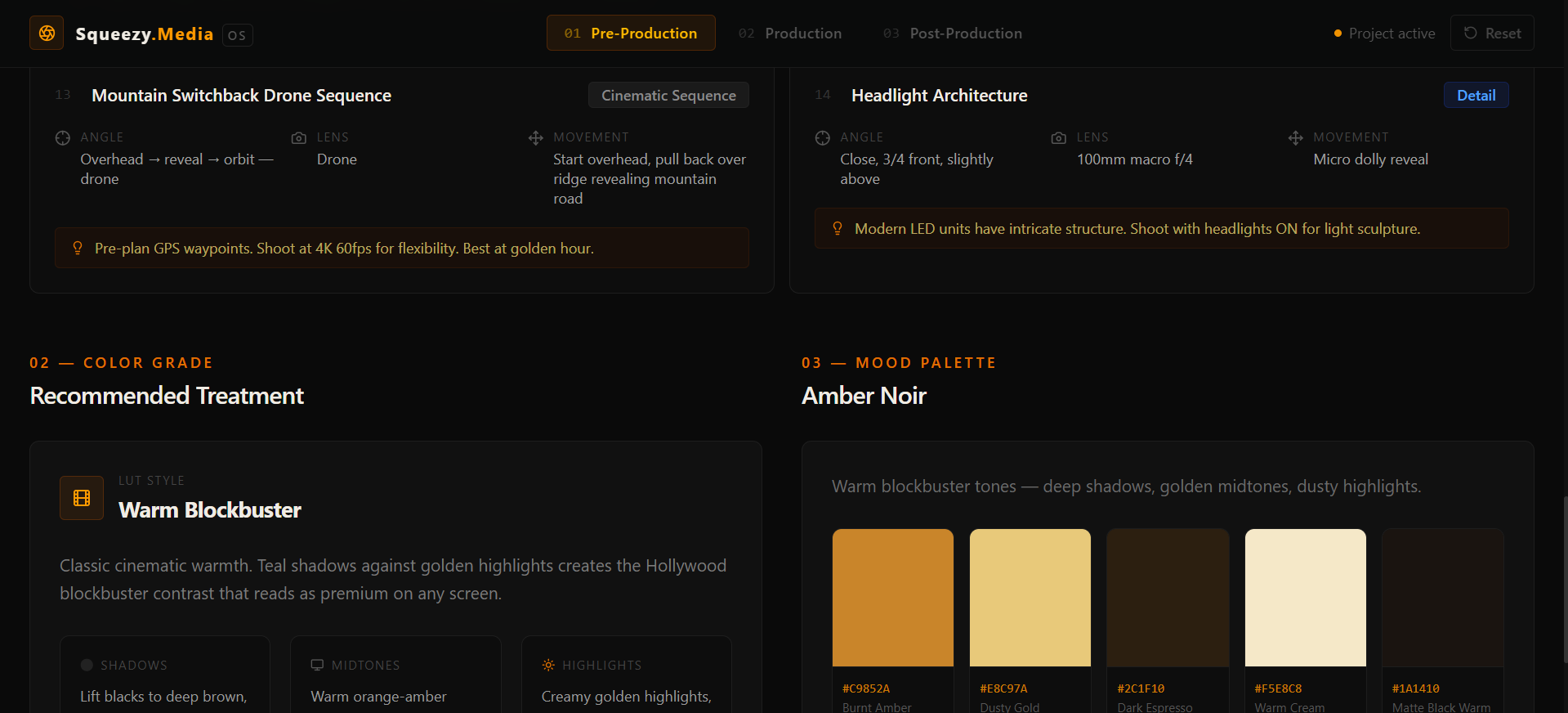1568x713 pixels.
Task: Click the Cinematic Sequence tag on shot 13
Action: coord(668,95)
